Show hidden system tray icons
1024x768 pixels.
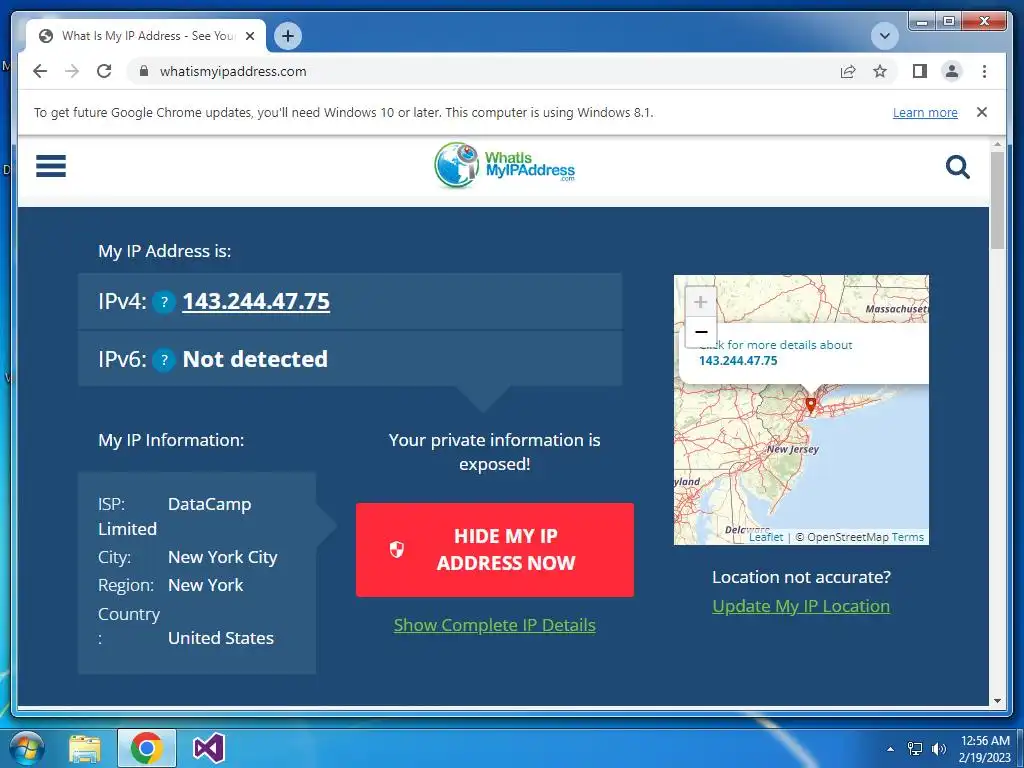[x=890, y=749]
